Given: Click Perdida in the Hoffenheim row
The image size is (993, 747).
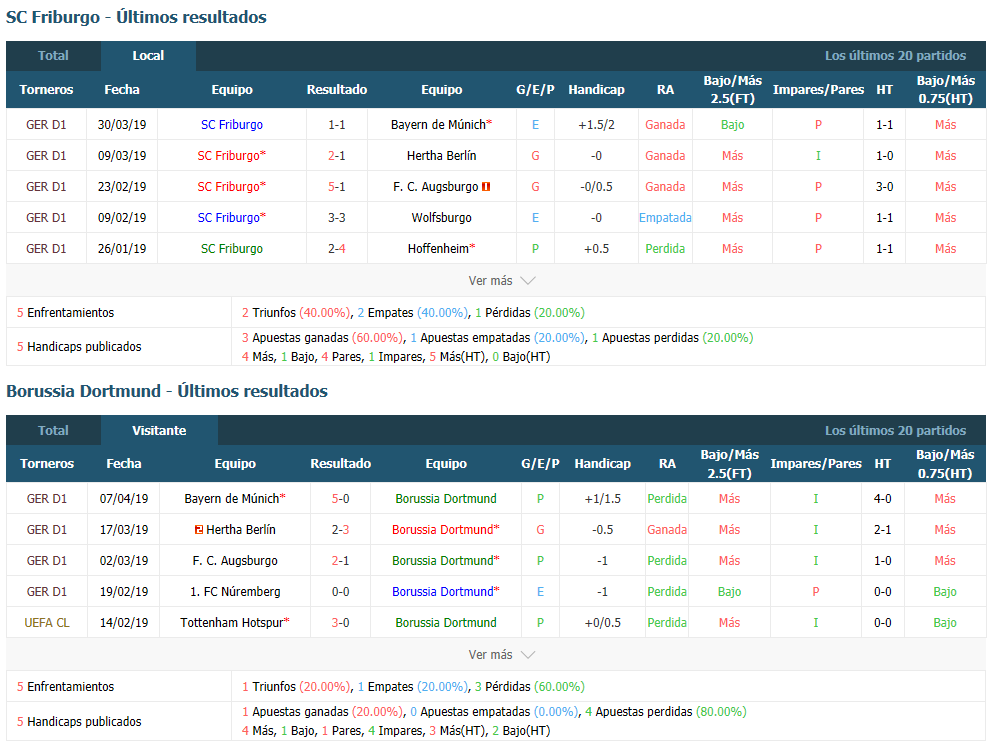Looking at the screenshot, I should click(665, 249).
